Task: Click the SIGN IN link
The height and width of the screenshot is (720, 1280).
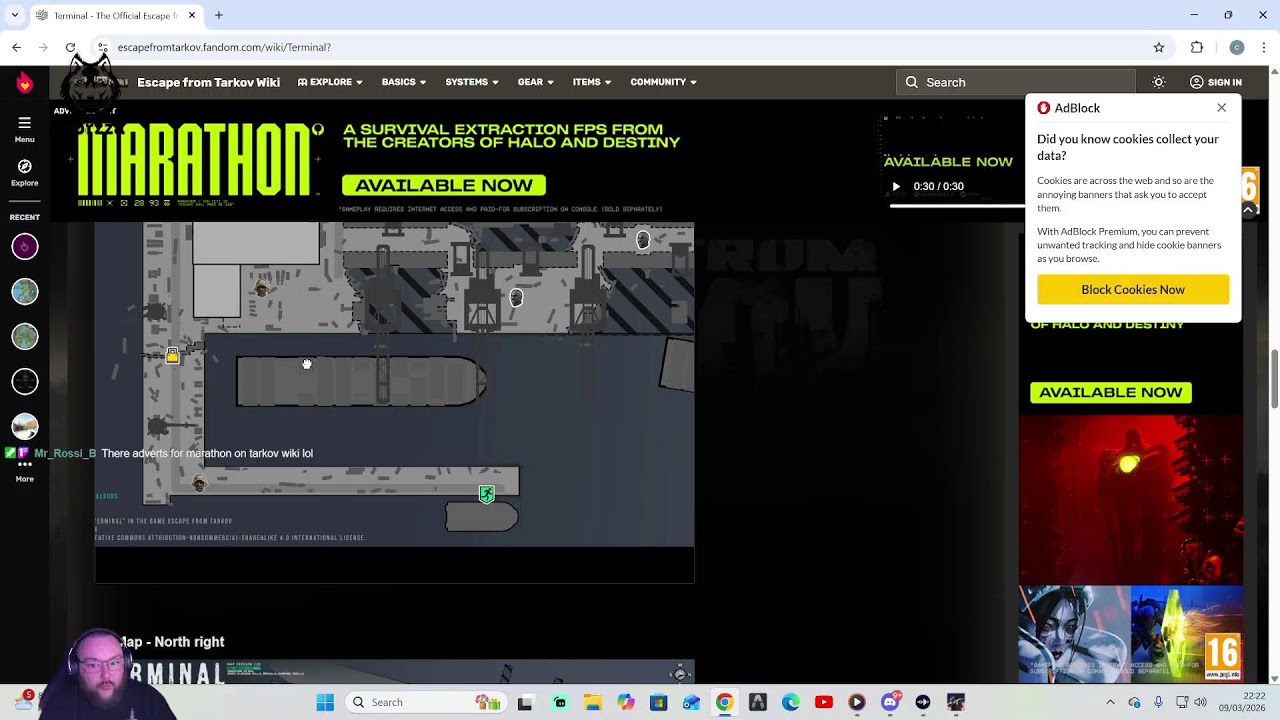Action: coord(1224,82)
